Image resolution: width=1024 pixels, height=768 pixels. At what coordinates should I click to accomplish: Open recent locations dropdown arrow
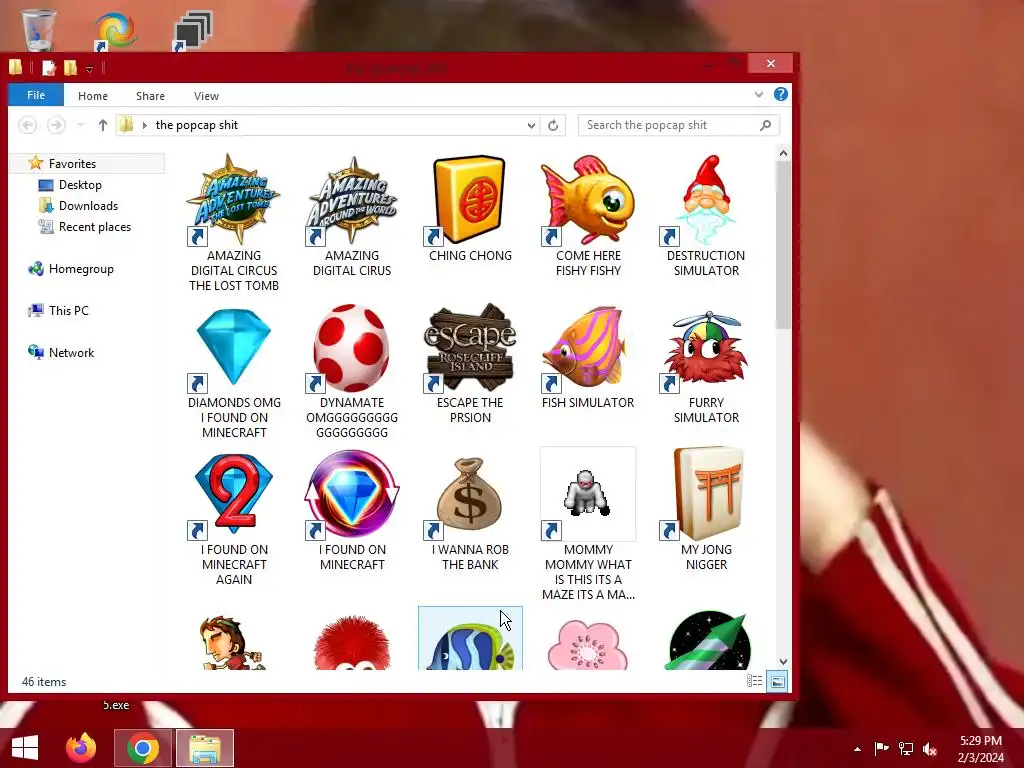(80, 125)
